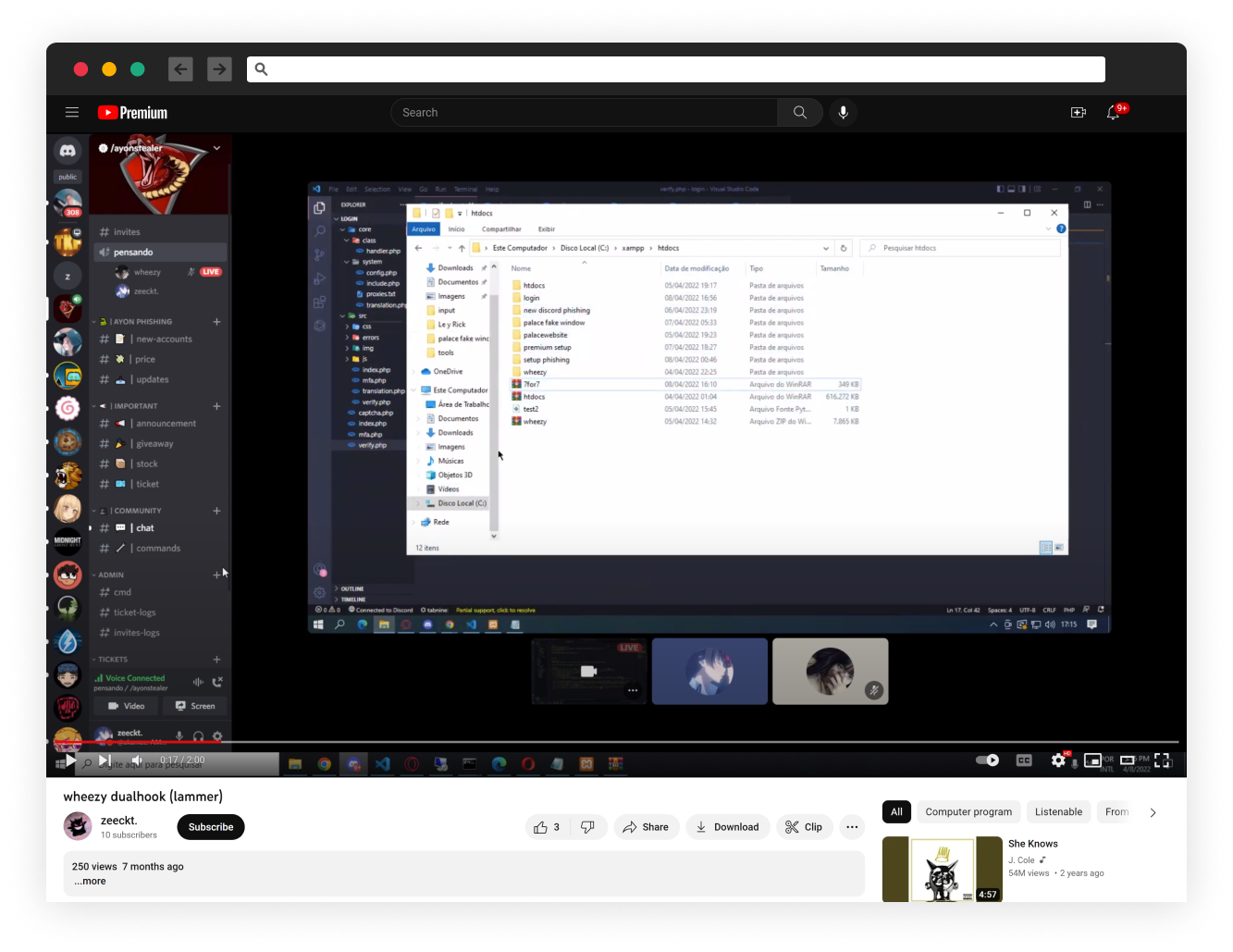Open the Exibir tab in File Explorer

547,229
